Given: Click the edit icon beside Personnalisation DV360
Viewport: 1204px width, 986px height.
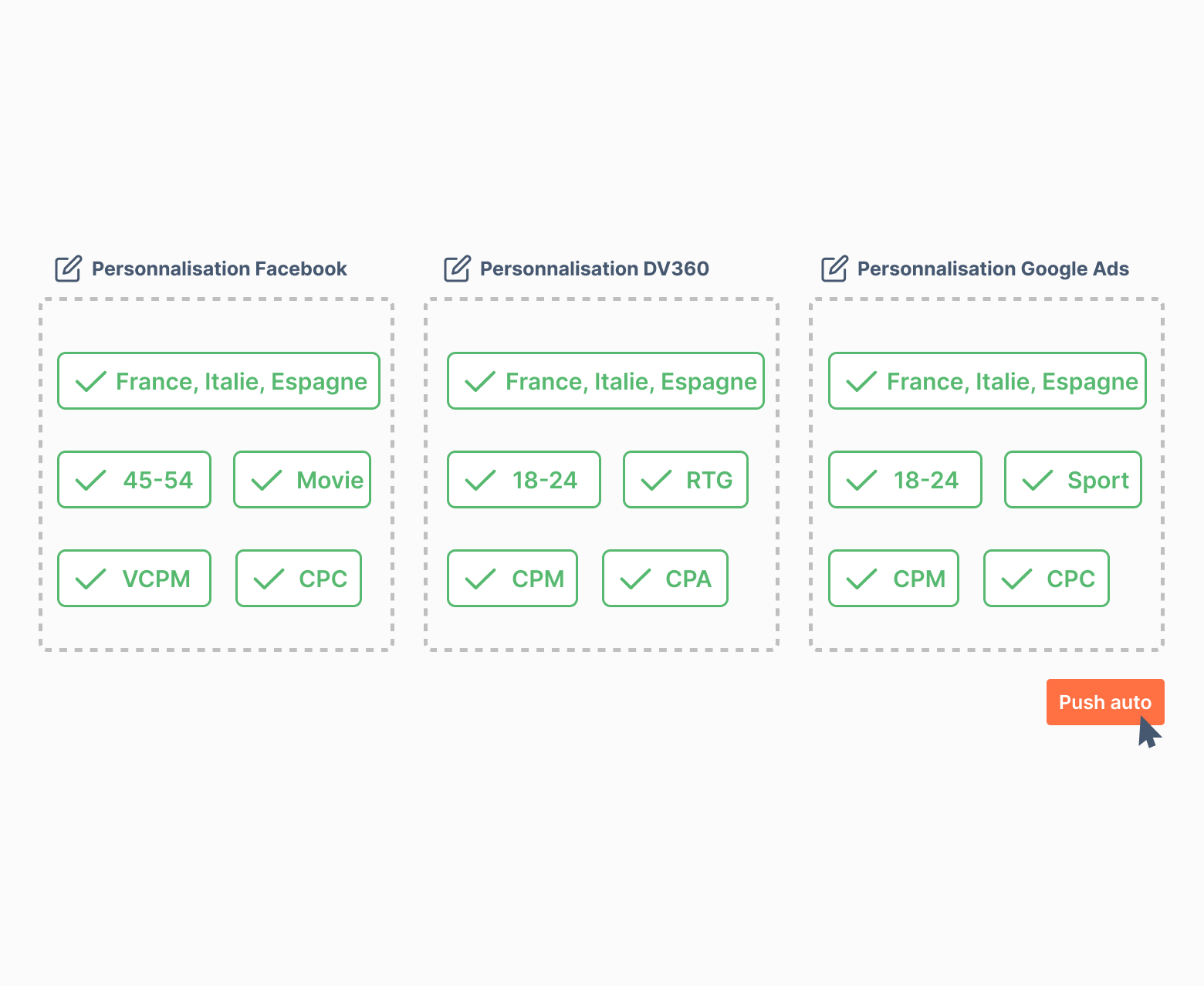Looking at the screenshot, I should [457, 268].
